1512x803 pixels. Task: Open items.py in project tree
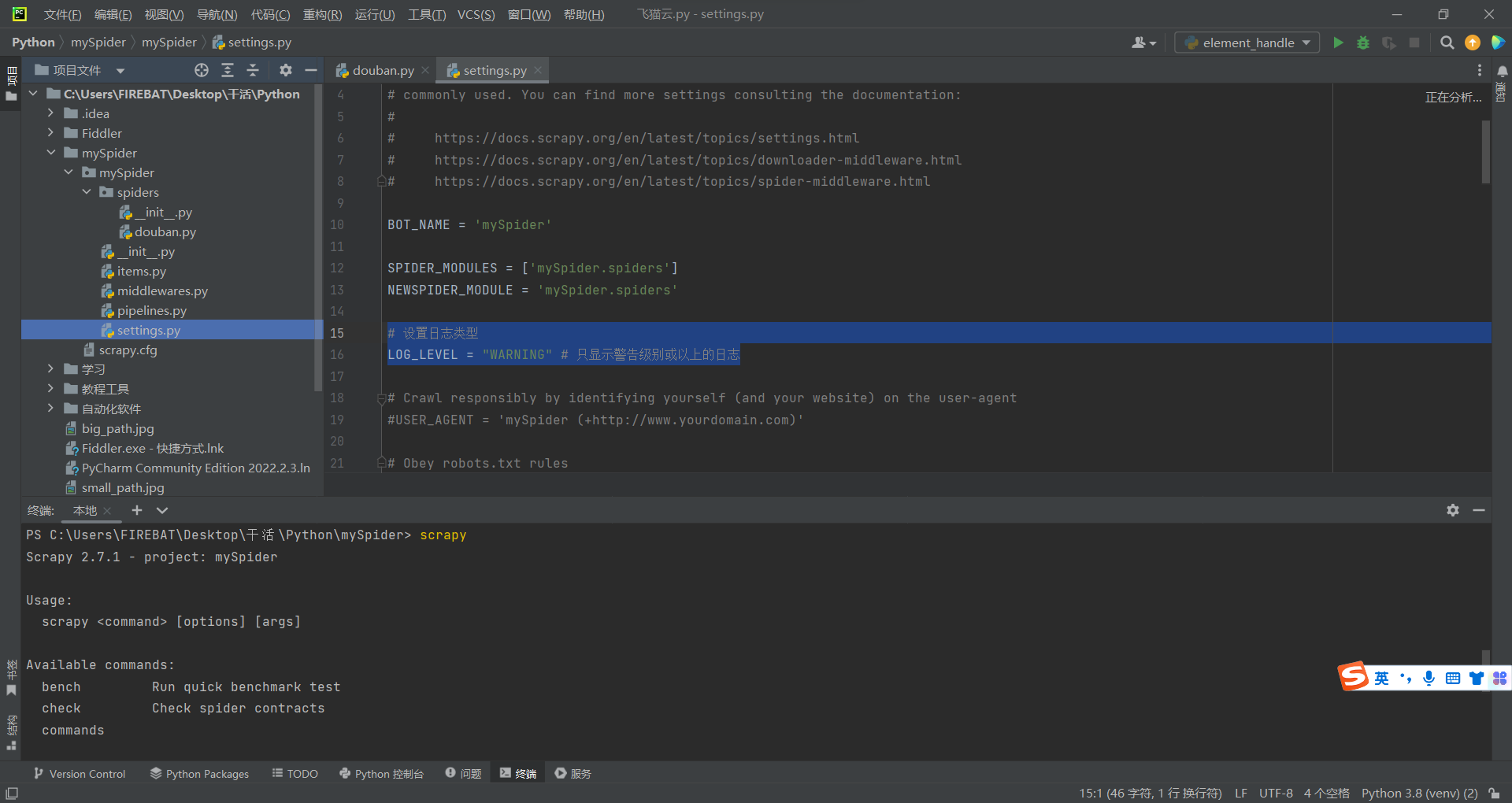142,271
